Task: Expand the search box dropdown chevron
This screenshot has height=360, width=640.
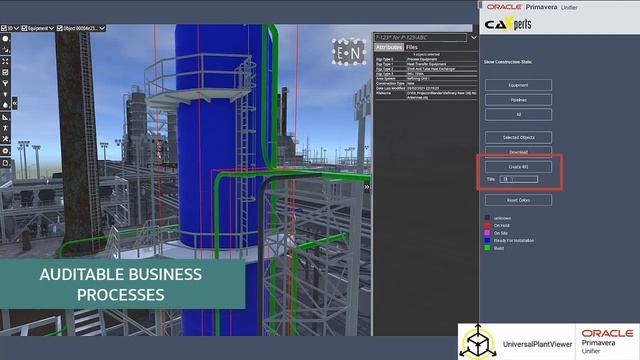Action: tap(473, 38)
